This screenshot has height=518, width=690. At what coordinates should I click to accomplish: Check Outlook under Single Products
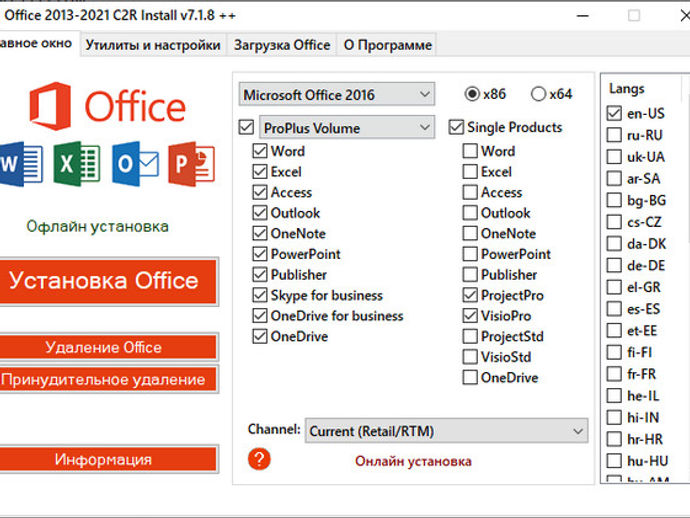[470, 213]
